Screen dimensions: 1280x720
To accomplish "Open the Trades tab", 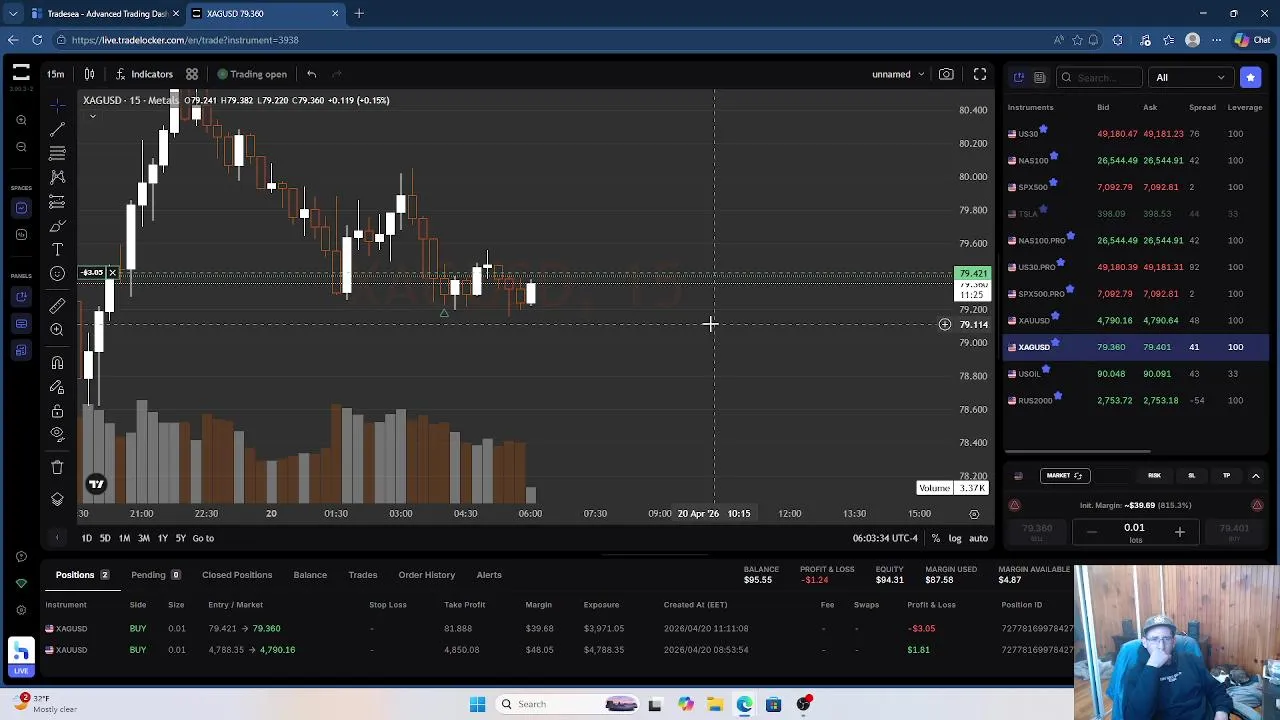I will [363, 575].
